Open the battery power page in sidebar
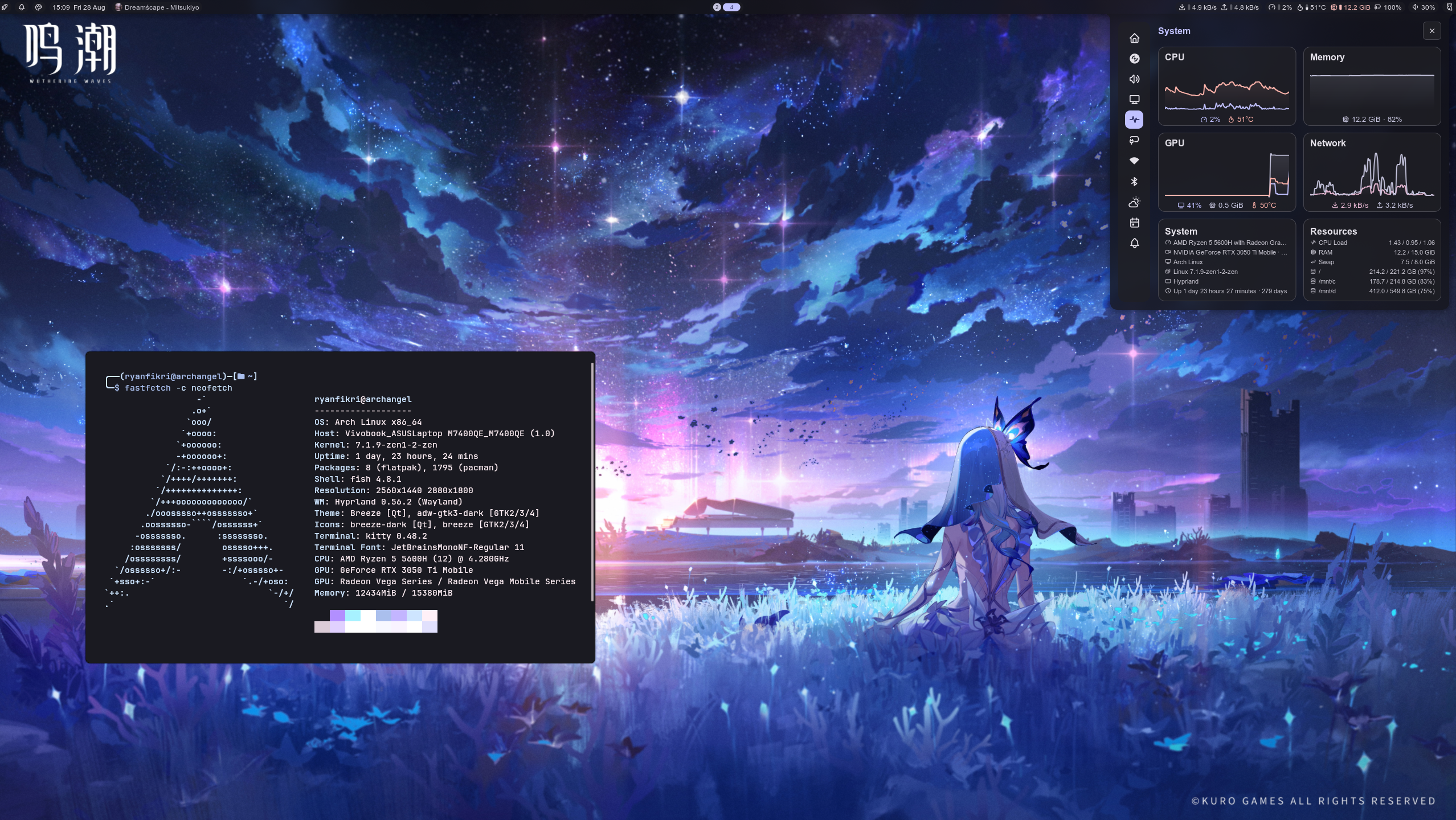This screenshot has width=1456, height=820. coord(1134,140)
